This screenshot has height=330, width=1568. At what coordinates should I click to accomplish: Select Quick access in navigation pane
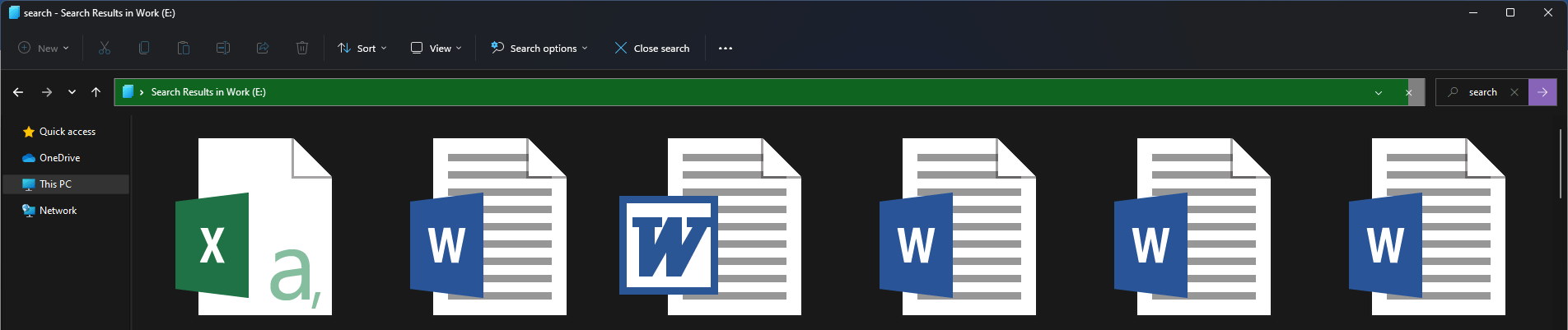[59, 132]
